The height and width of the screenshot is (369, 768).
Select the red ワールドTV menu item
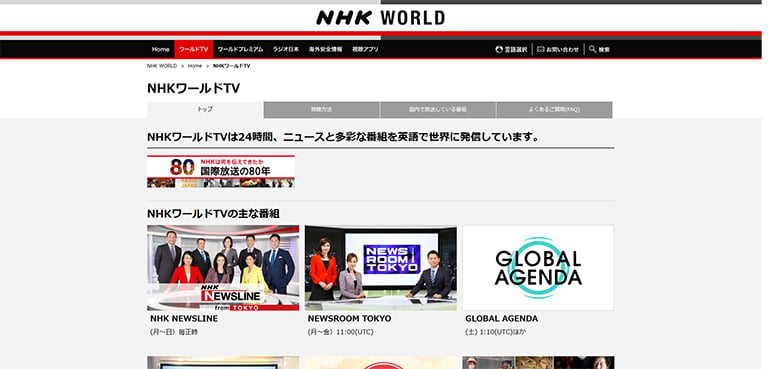point(193,49)
